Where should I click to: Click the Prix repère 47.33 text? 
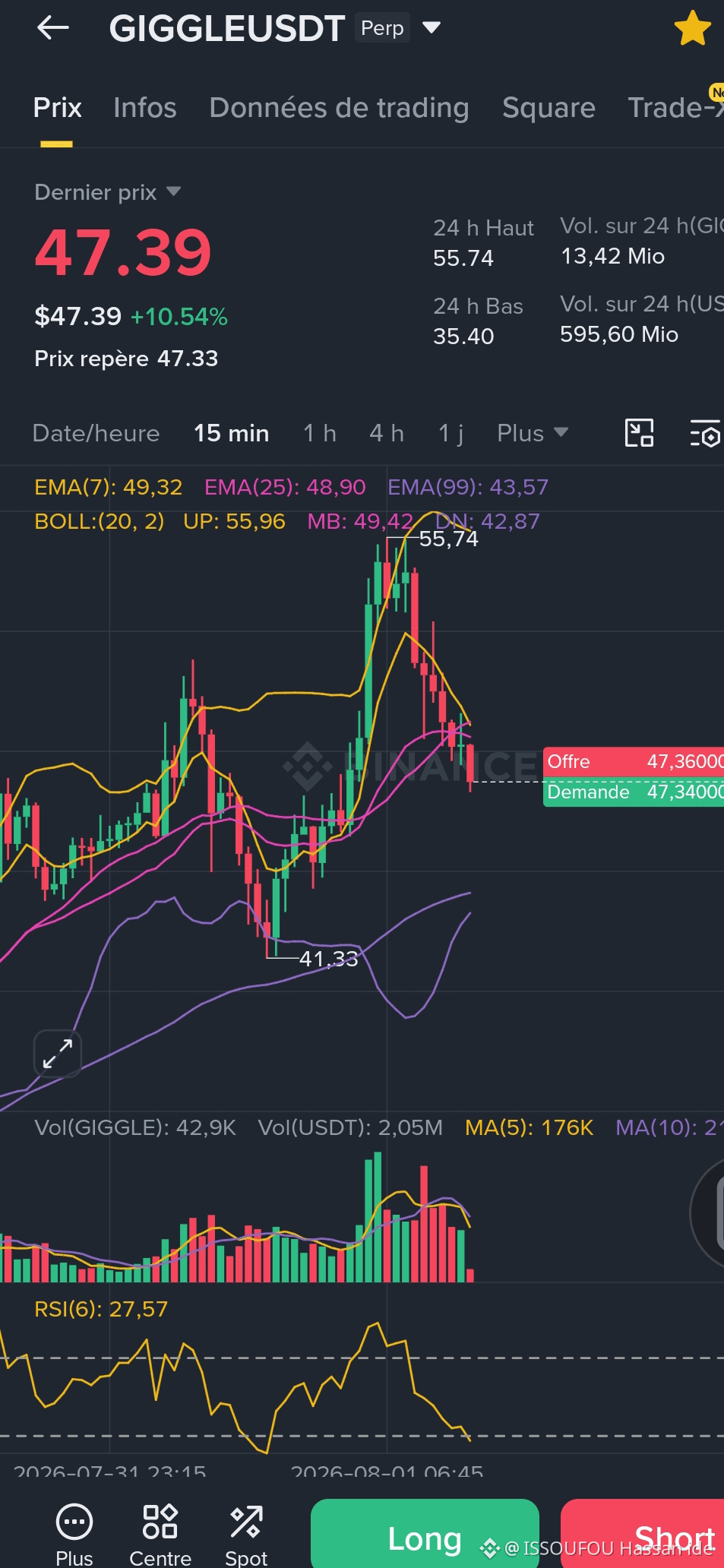pyautogui.click(x=126, y=359)
